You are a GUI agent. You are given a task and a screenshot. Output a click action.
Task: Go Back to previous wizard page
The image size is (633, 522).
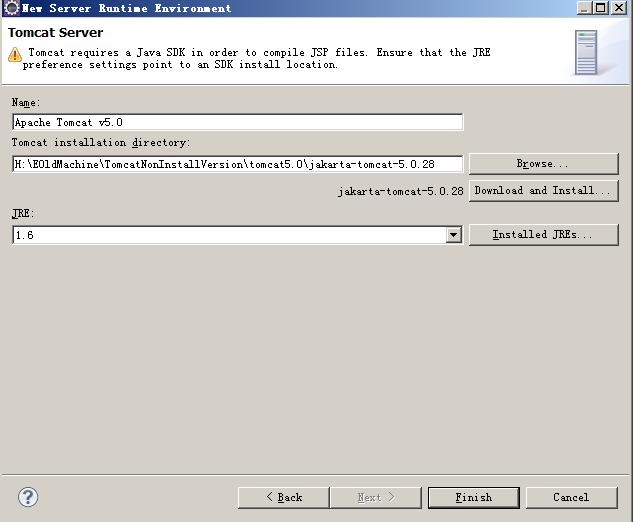(283, 497)
